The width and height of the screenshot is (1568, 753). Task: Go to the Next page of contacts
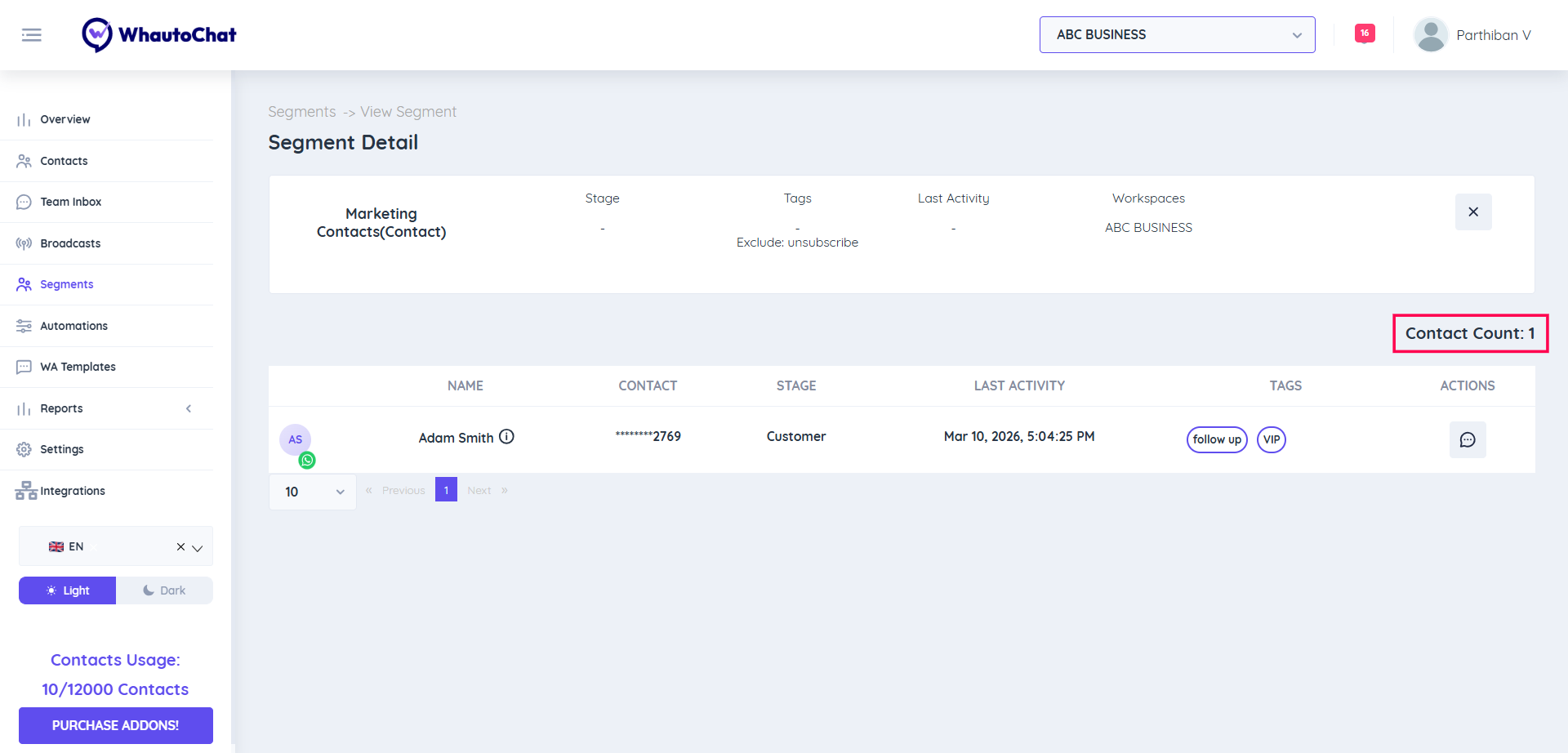pyautogui.click(x=479, y=490)
